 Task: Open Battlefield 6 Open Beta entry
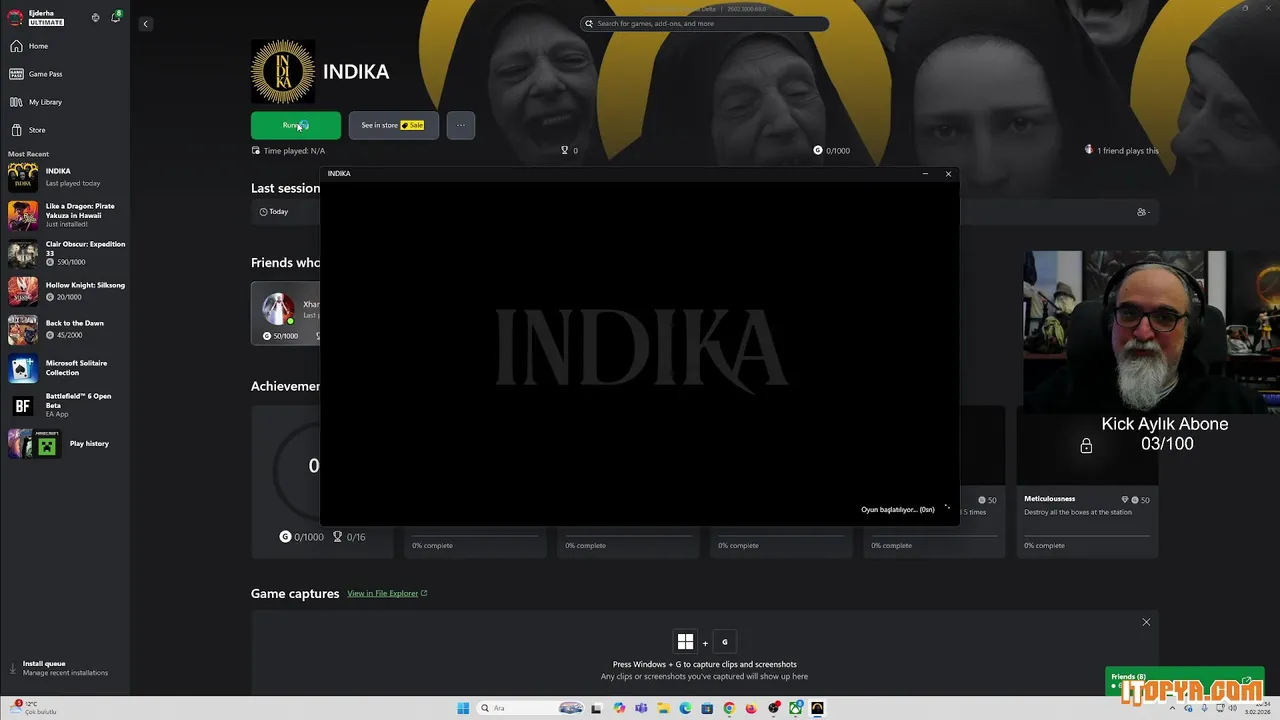coord(65,405)
